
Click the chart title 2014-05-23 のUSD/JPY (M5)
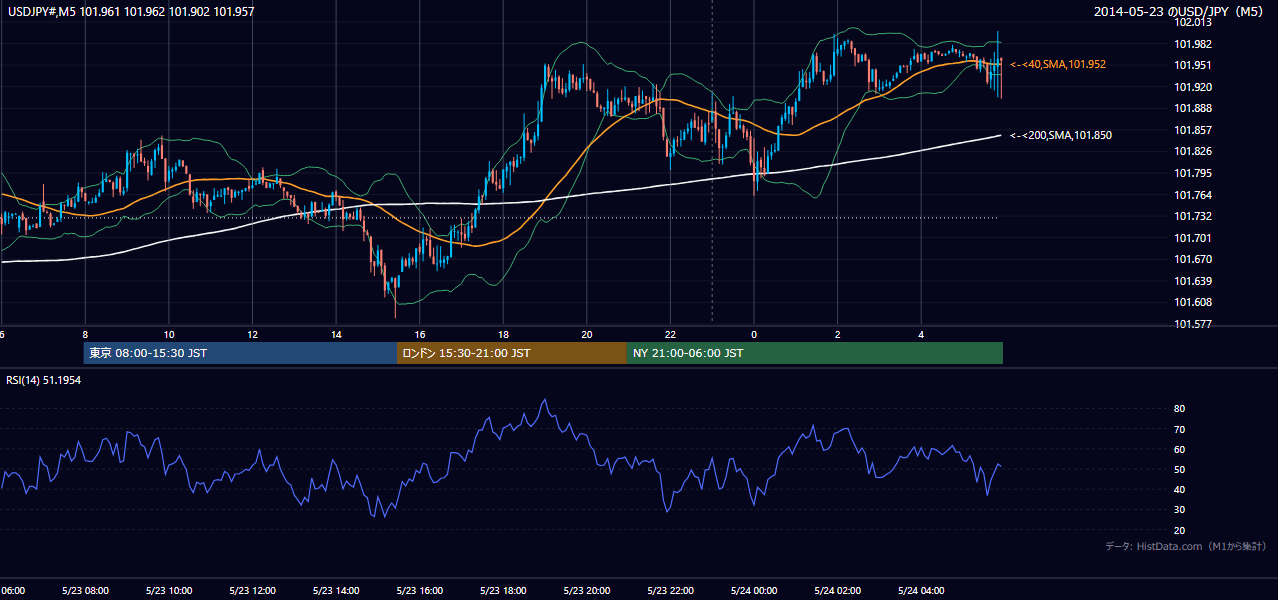click(1180, 12)
